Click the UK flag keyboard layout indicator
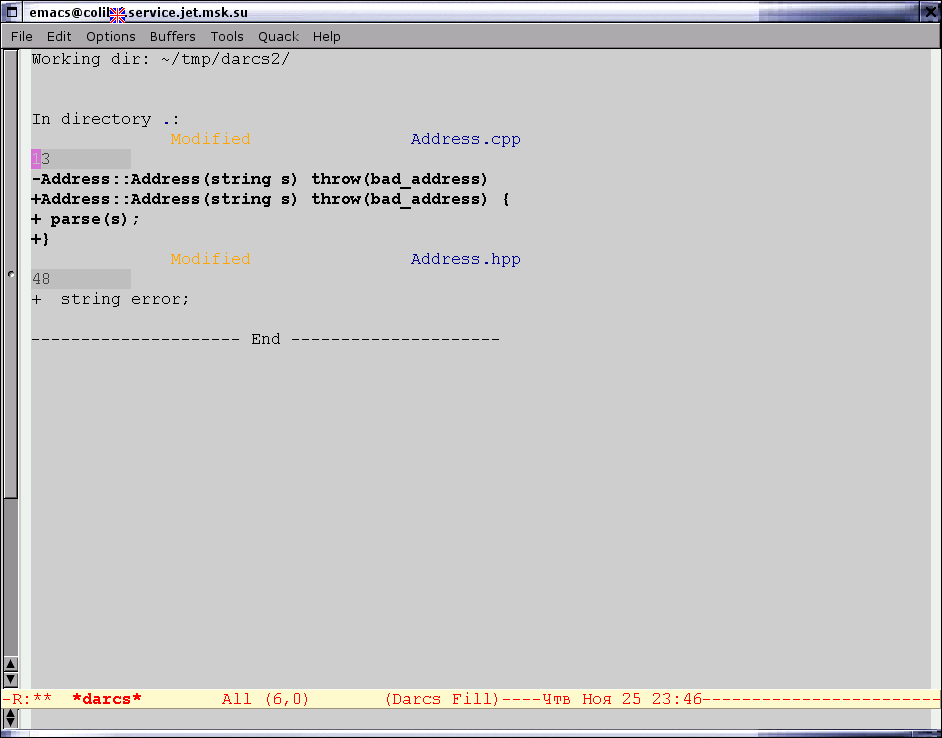The image size is (942, 738). [117, 14]
